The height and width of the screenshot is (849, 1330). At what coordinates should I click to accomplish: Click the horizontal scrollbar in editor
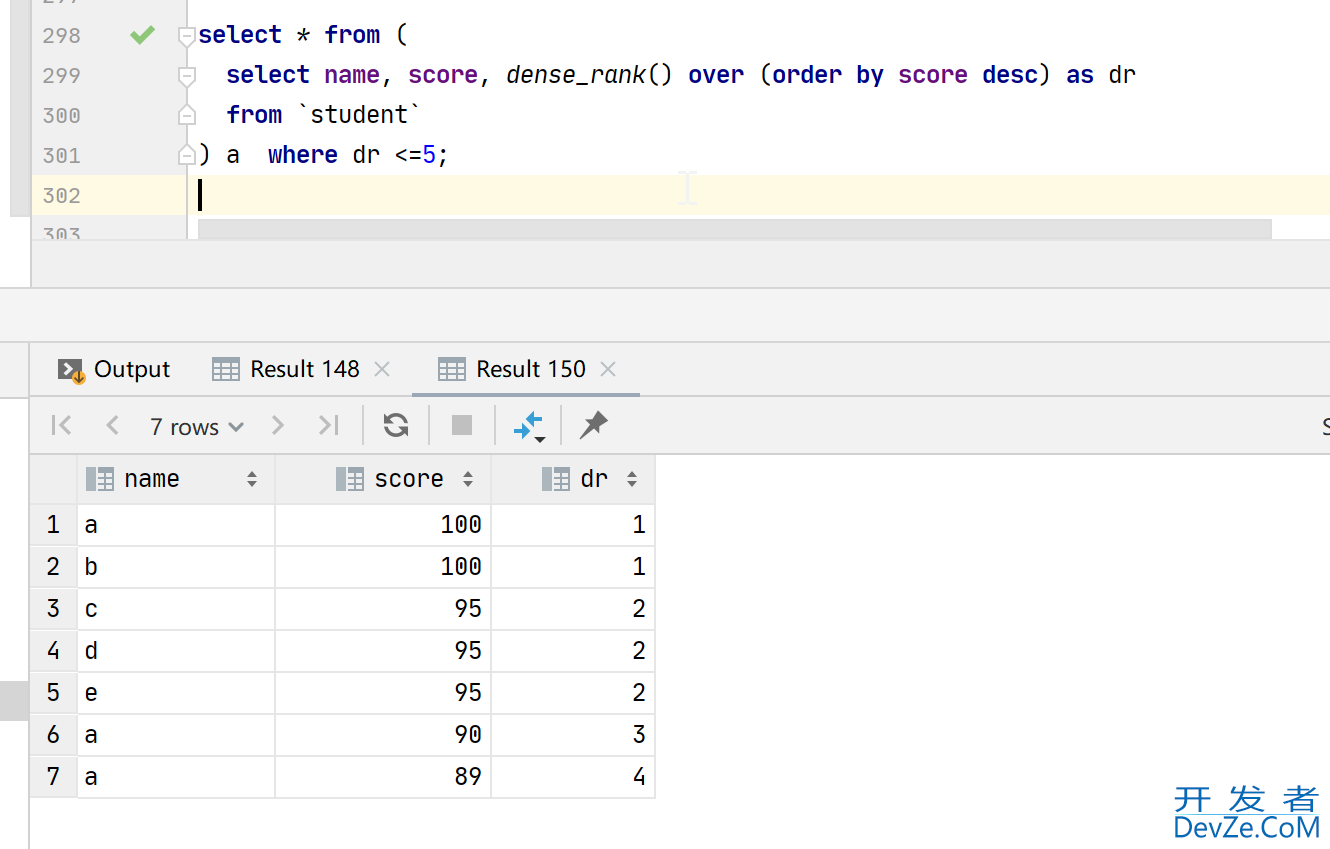click(x=735, y=229)
